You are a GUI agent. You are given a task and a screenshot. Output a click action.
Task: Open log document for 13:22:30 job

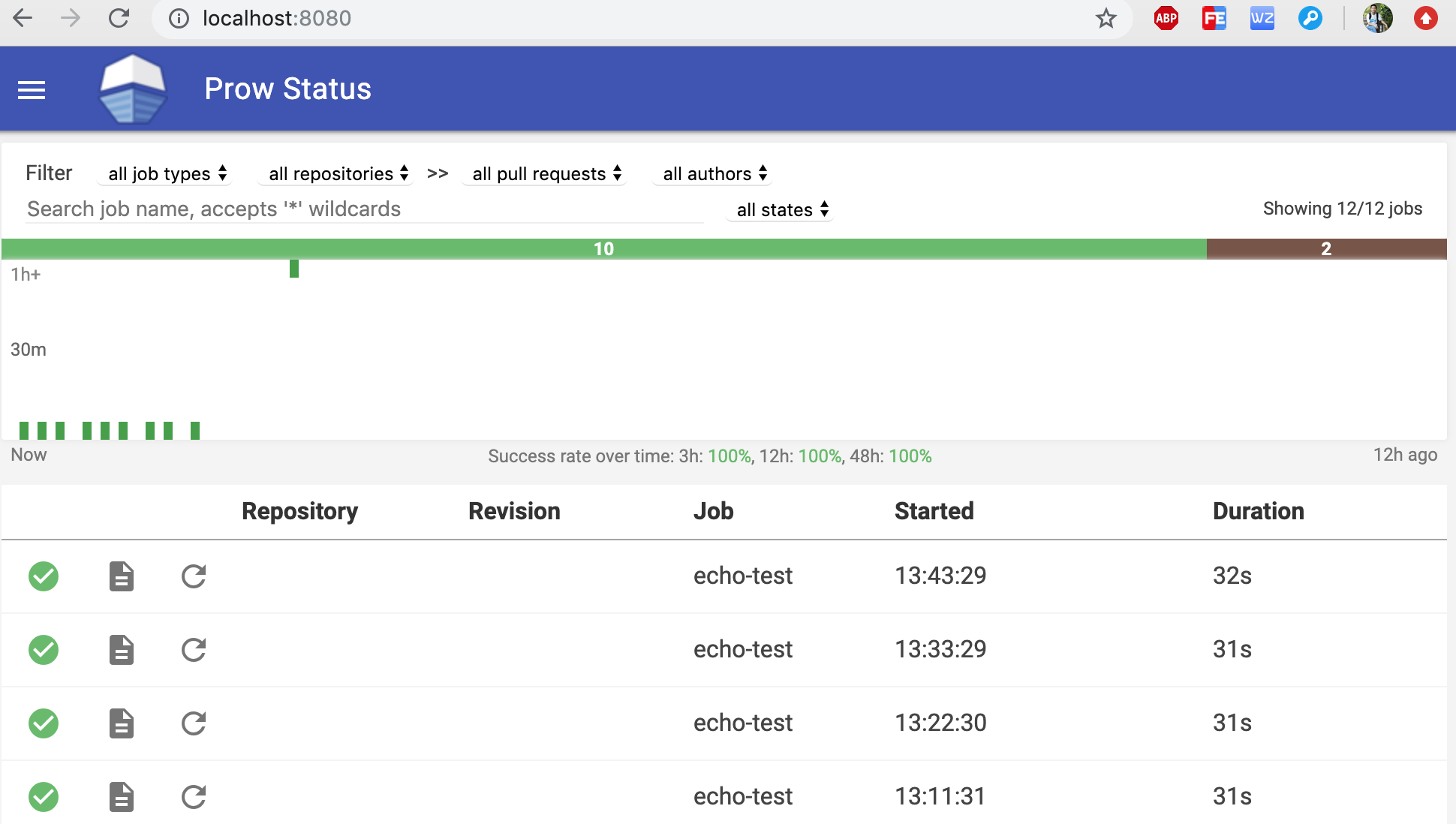121,723
